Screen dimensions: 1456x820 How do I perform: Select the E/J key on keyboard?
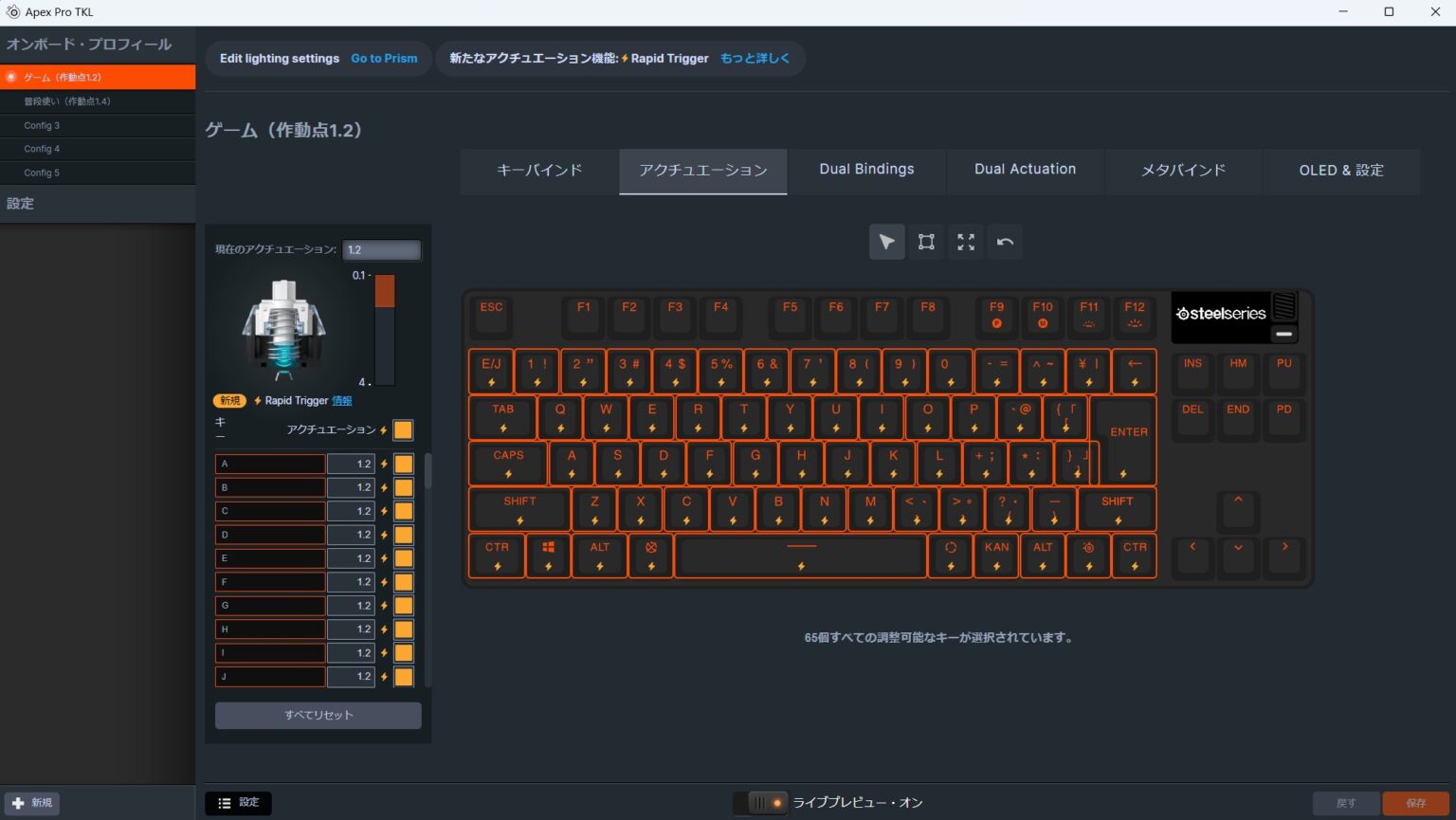(x=491, y=372)
